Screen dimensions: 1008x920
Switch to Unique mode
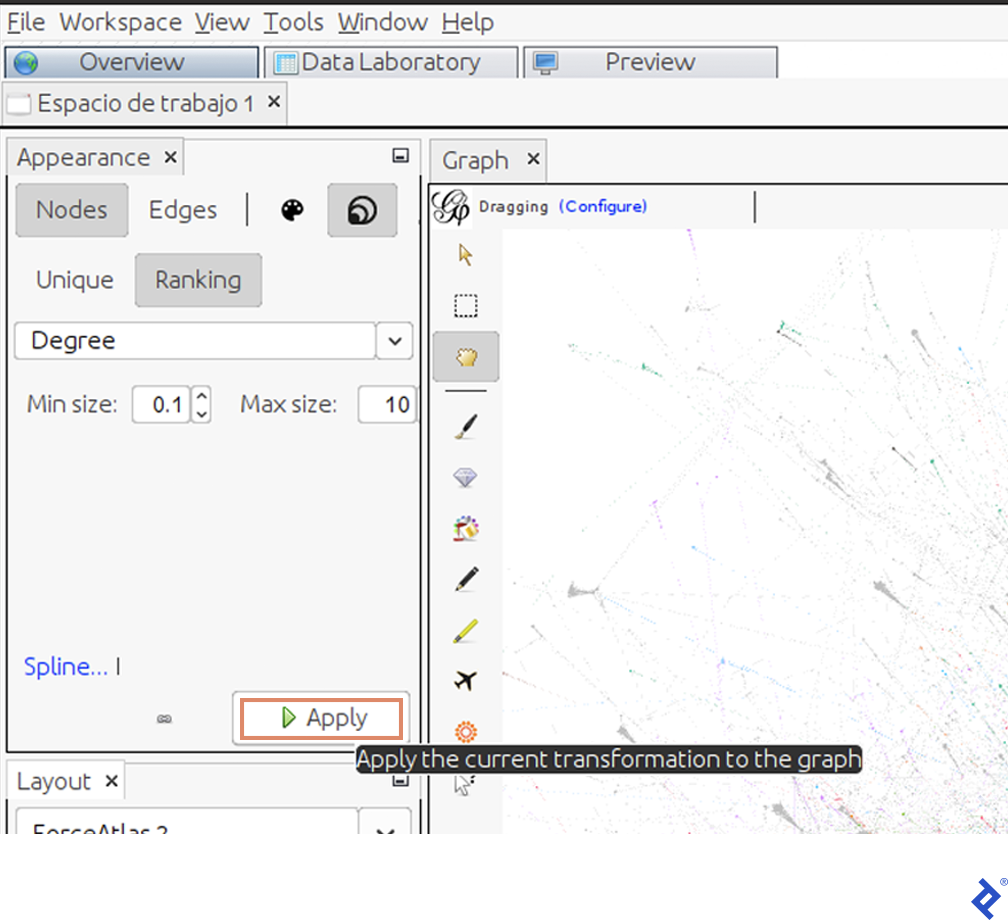(75, 280)
